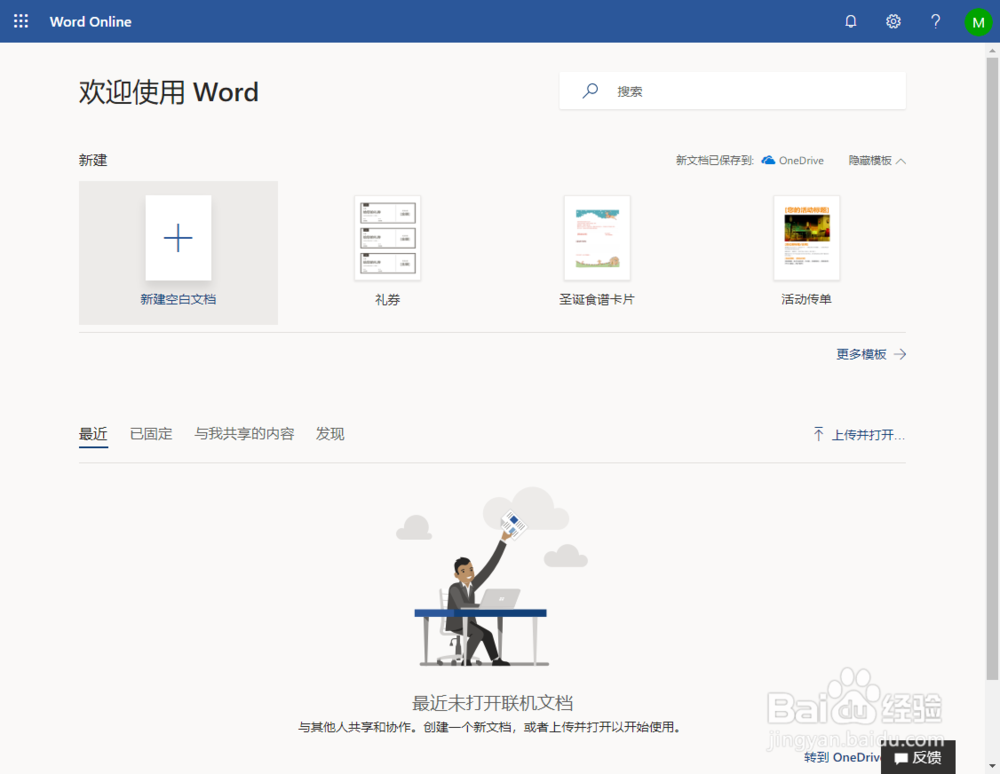Click the 反馈 feedback button
Screen dimensions: 1000x774
pyautogui.click(x=918, y=757)
